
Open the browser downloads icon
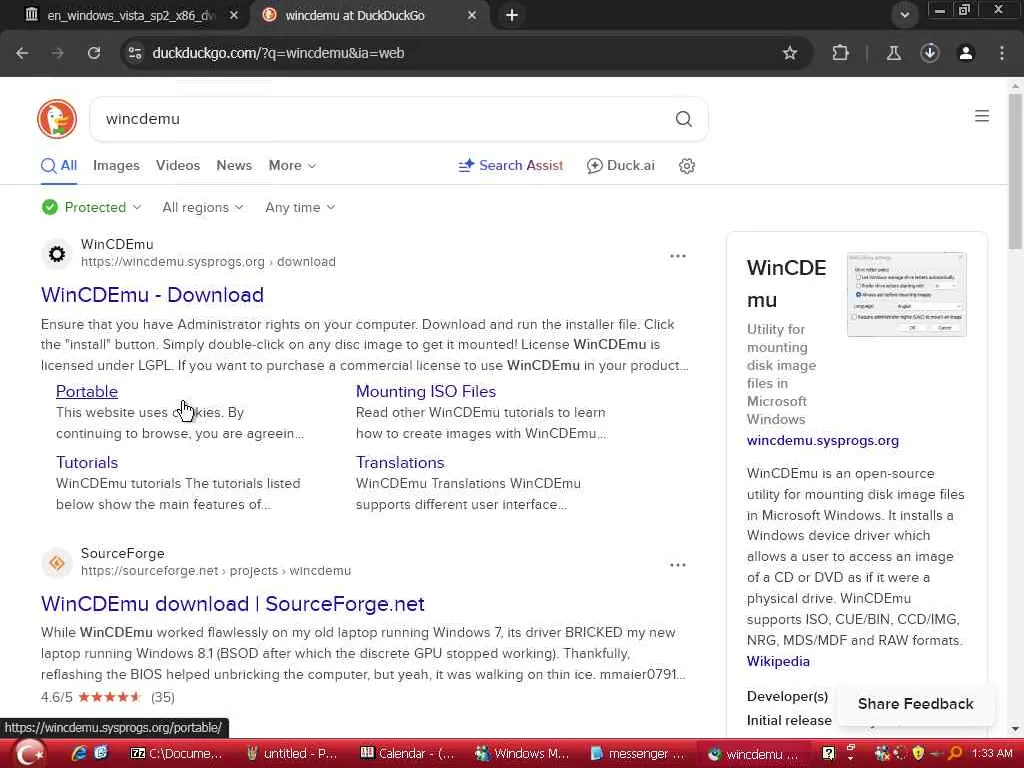[x=930, y=53]
